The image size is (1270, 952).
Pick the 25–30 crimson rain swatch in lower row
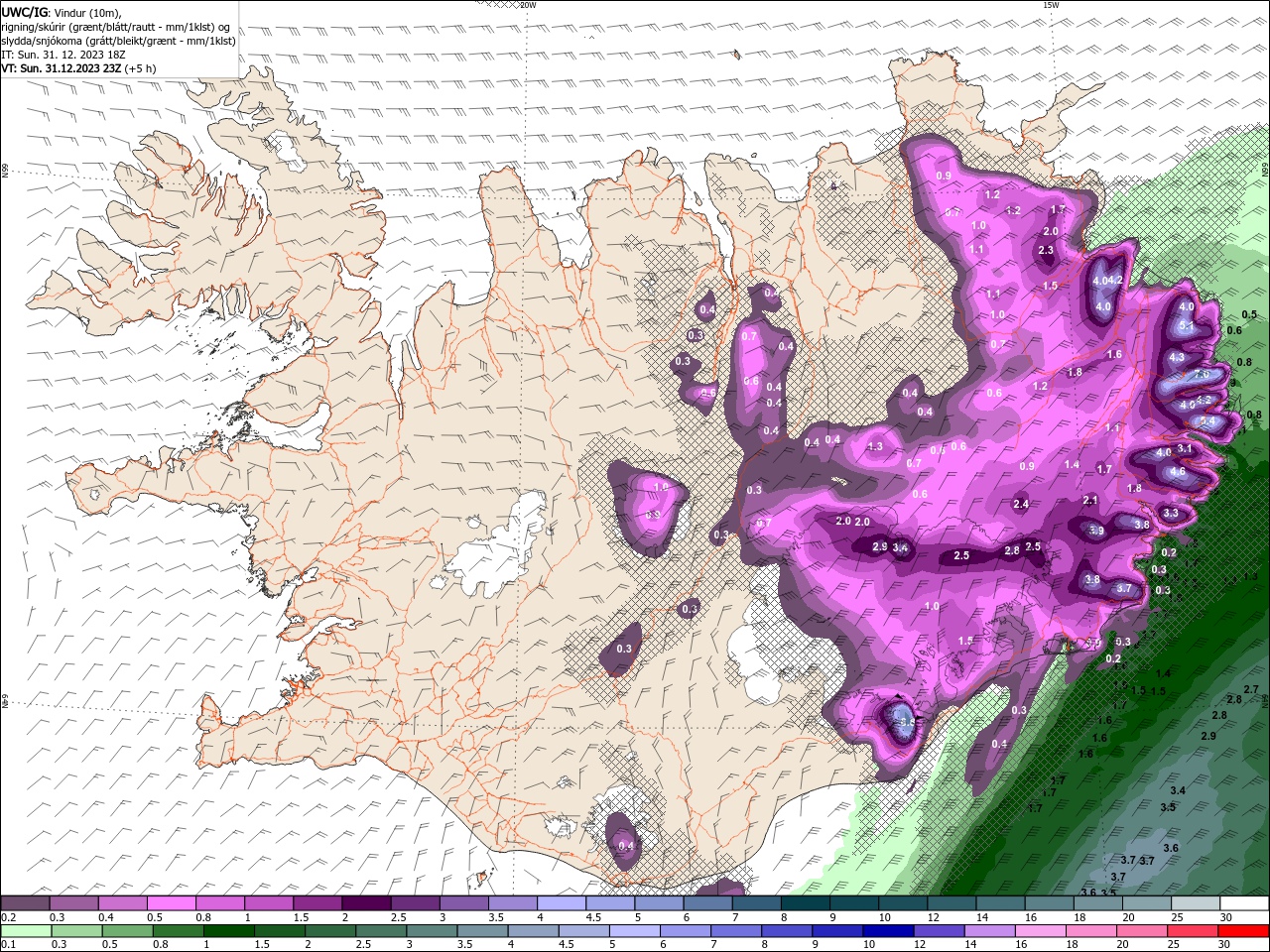tap(1192, 931)
